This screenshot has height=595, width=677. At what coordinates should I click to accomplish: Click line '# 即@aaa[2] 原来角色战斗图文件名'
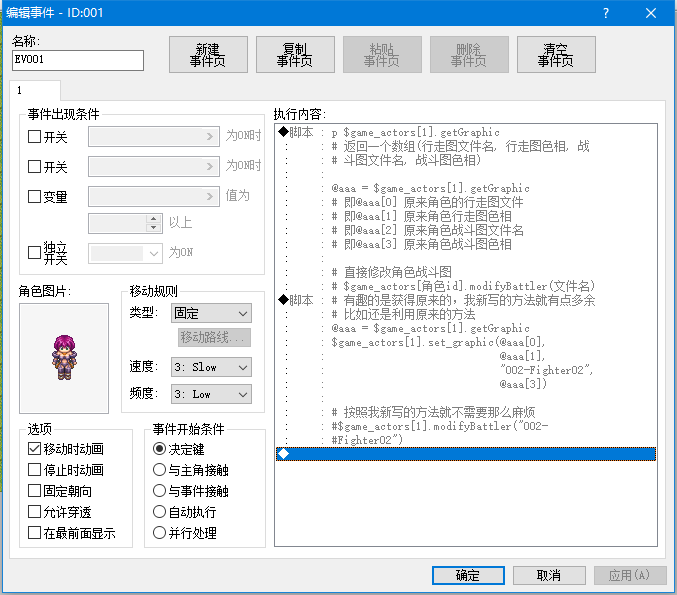427,231
